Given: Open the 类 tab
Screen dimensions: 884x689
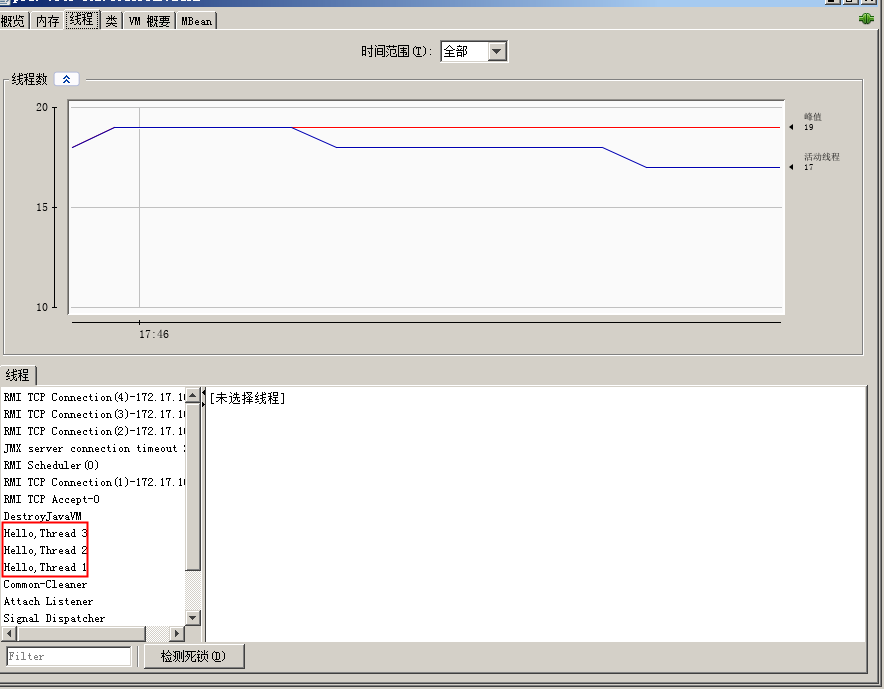Looking at the screenshot, I should (112, 21).
